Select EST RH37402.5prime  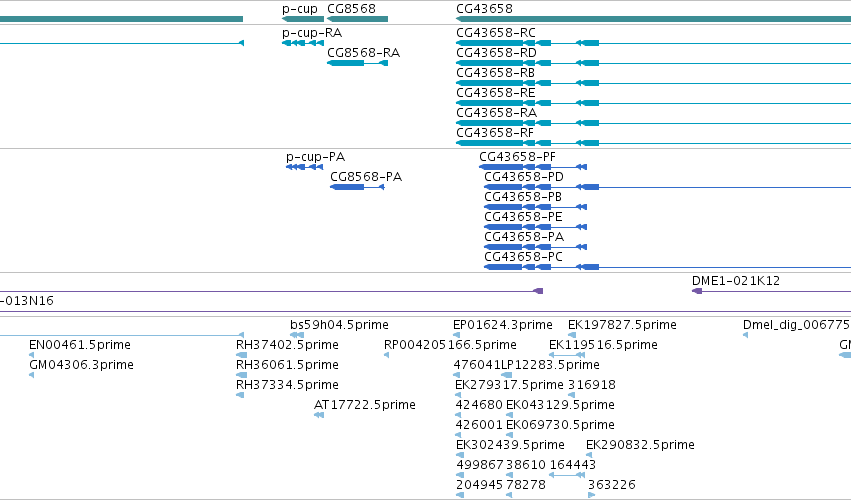coord(287,345)
